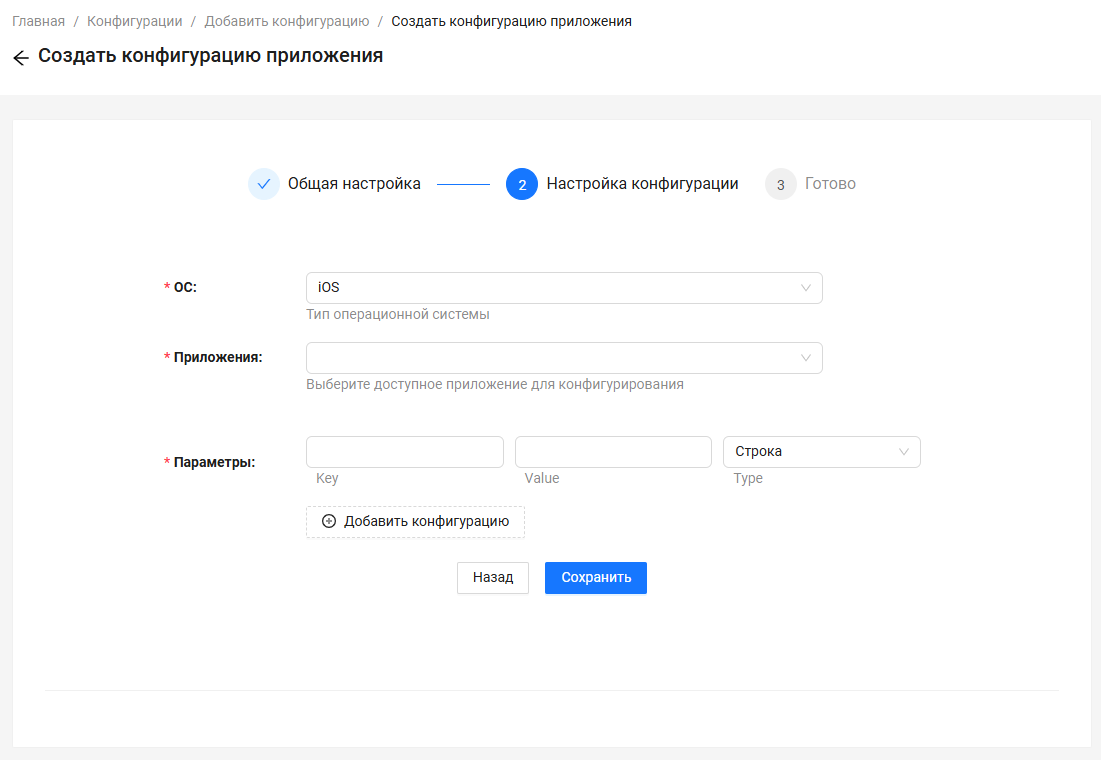This screenshot has height=760, width=1101.
Task: Select the Готово step label
Action: point(830,184)
